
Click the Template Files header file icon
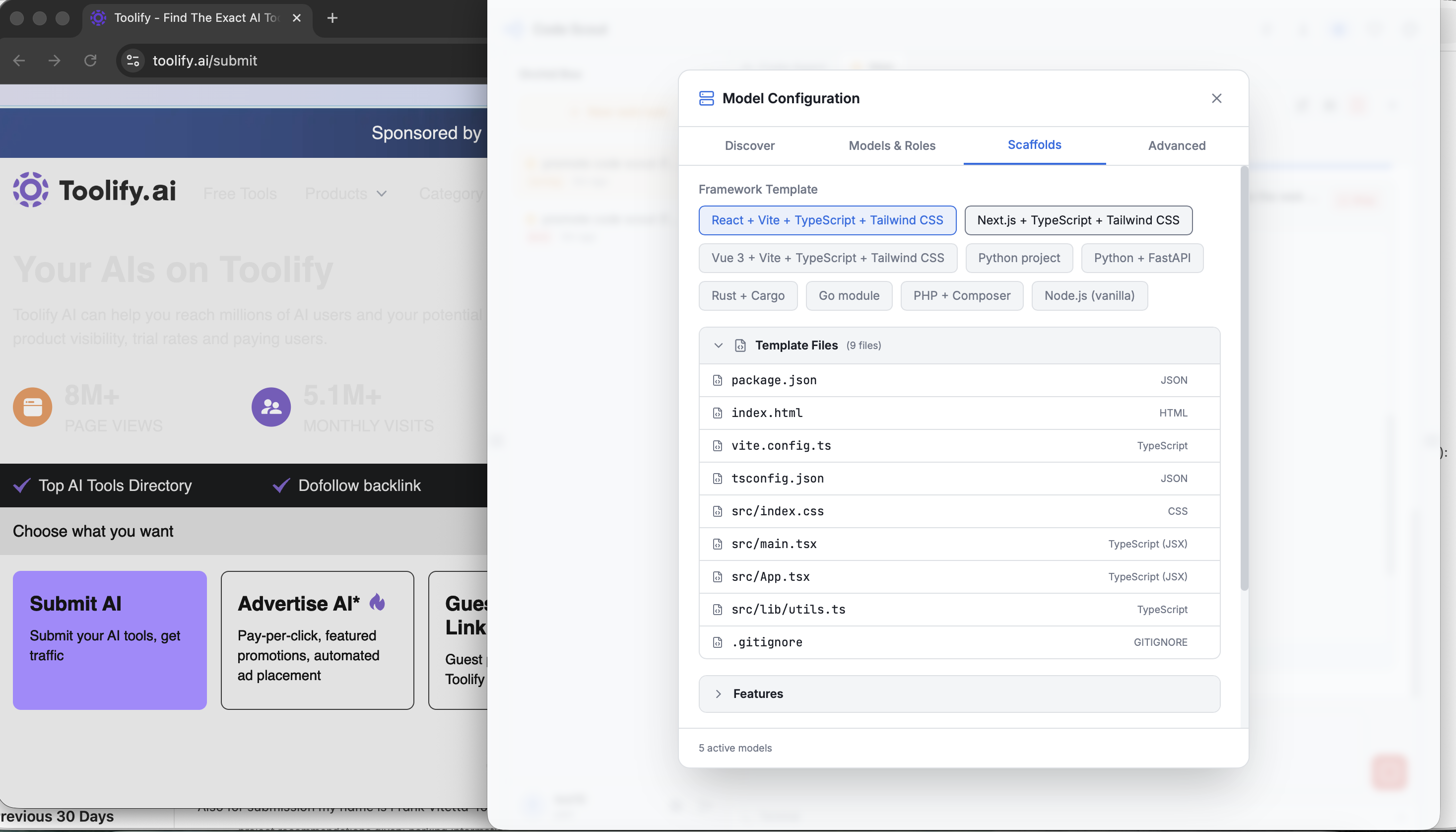coord(740,345)
